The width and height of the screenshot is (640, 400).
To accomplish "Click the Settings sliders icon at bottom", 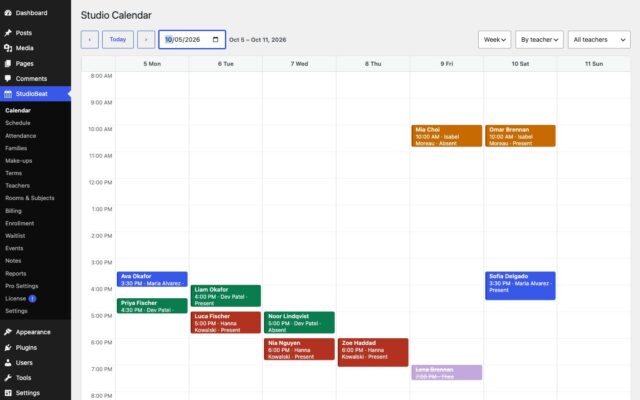I will 8,393.
